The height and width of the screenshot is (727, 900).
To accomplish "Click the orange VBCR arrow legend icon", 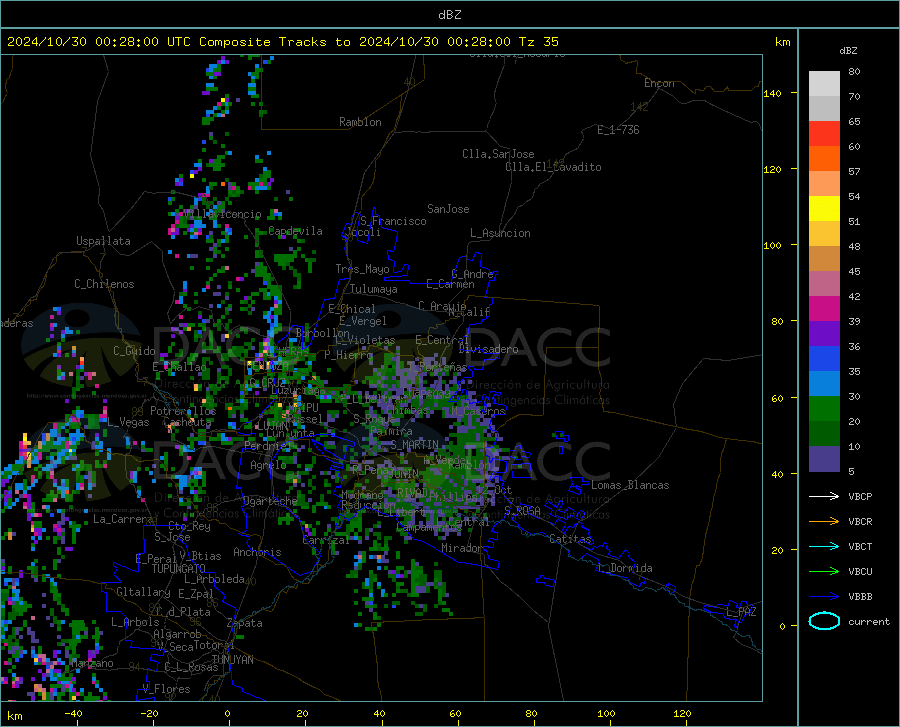I will click(824, 522).
